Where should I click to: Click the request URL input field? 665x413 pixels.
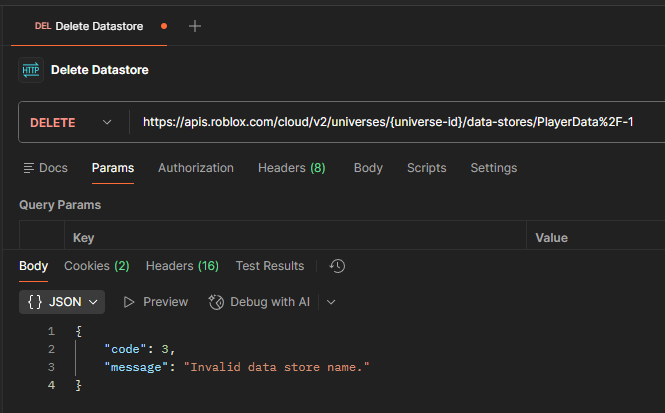point(388,122)
